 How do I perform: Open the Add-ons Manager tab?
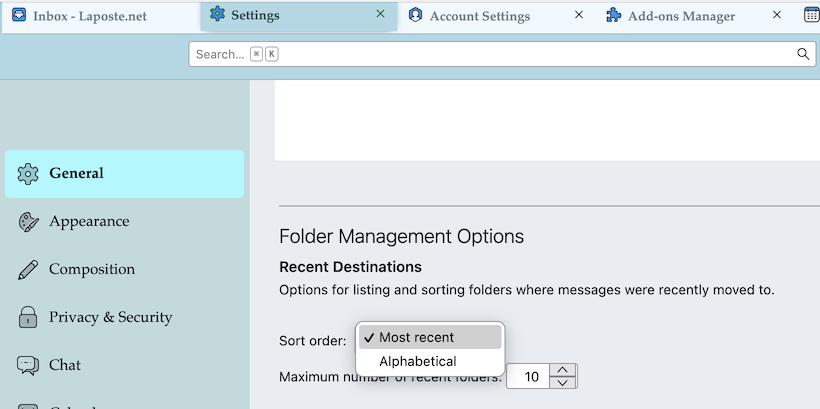pos(680,16)
